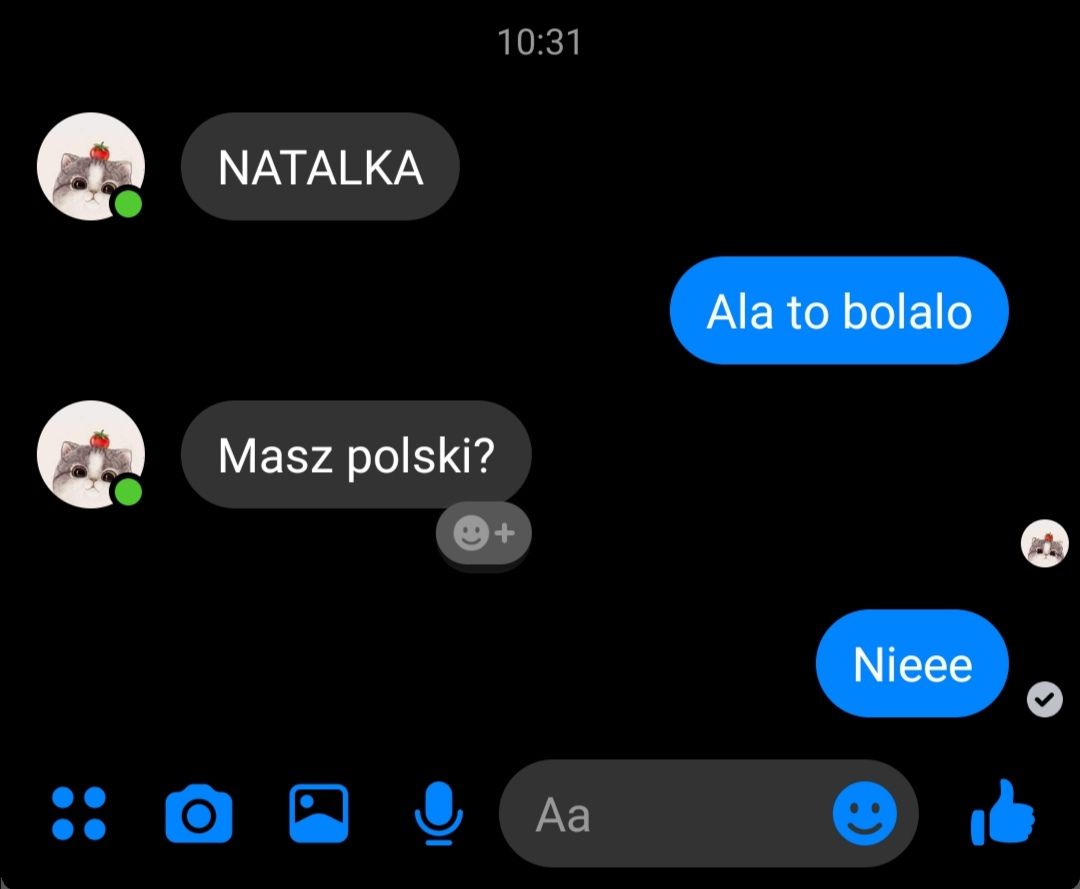Tap the microphone to record voice message
Viewport: 1080px width, 889px height.
(438, 813)
